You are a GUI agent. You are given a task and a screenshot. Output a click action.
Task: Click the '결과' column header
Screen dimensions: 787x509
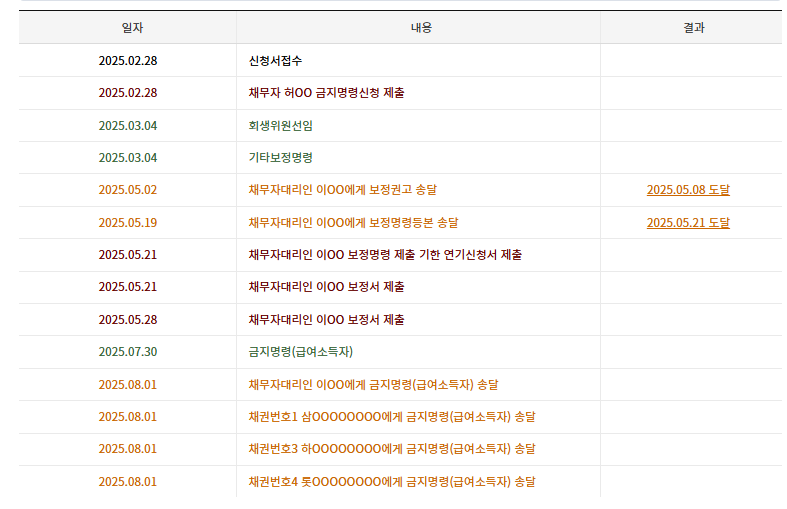[694, 28]
